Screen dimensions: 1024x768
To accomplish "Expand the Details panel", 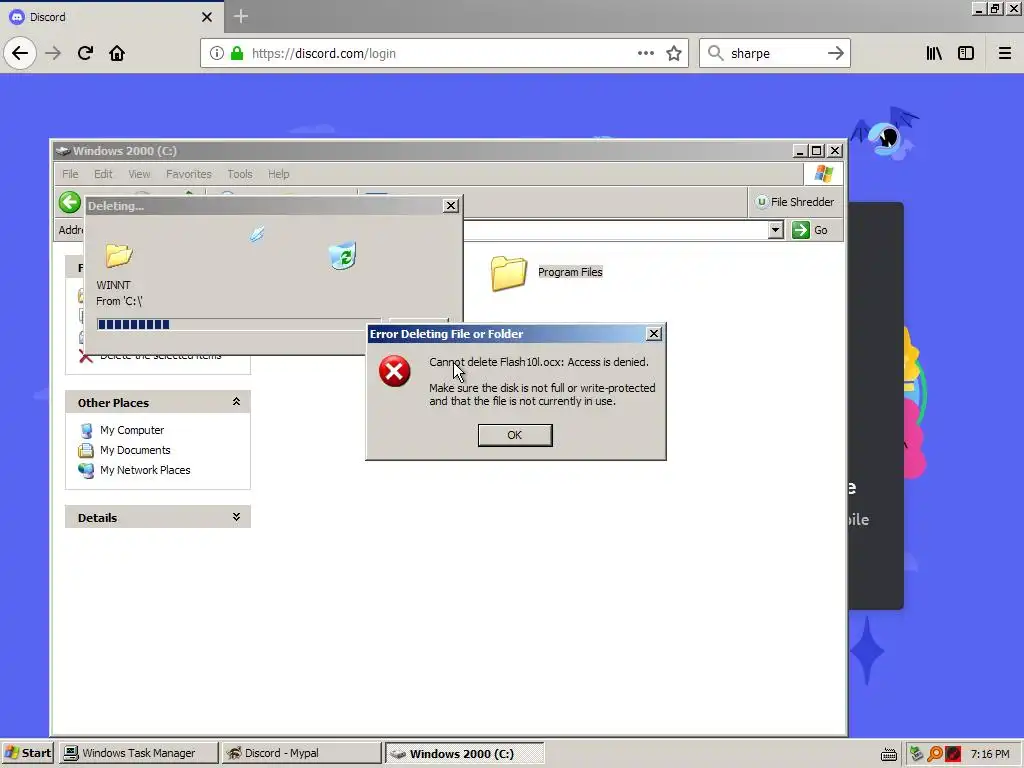I will tap(236, 517).
